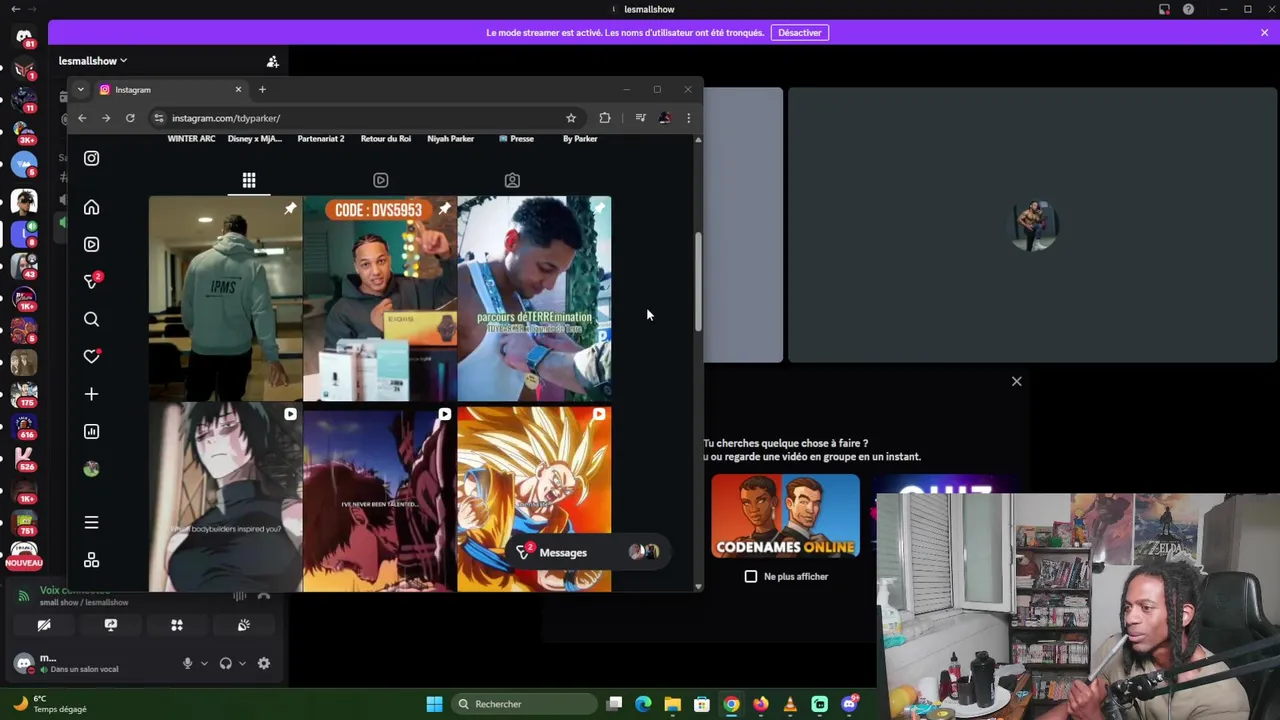
Task: Open the Meta apps grid icon
Action: point(91,560)
